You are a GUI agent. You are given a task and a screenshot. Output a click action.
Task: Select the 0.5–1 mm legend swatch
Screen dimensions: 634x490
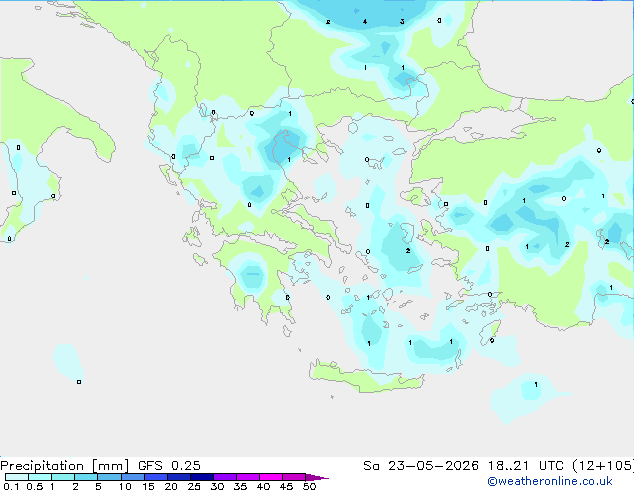point(40,477)
